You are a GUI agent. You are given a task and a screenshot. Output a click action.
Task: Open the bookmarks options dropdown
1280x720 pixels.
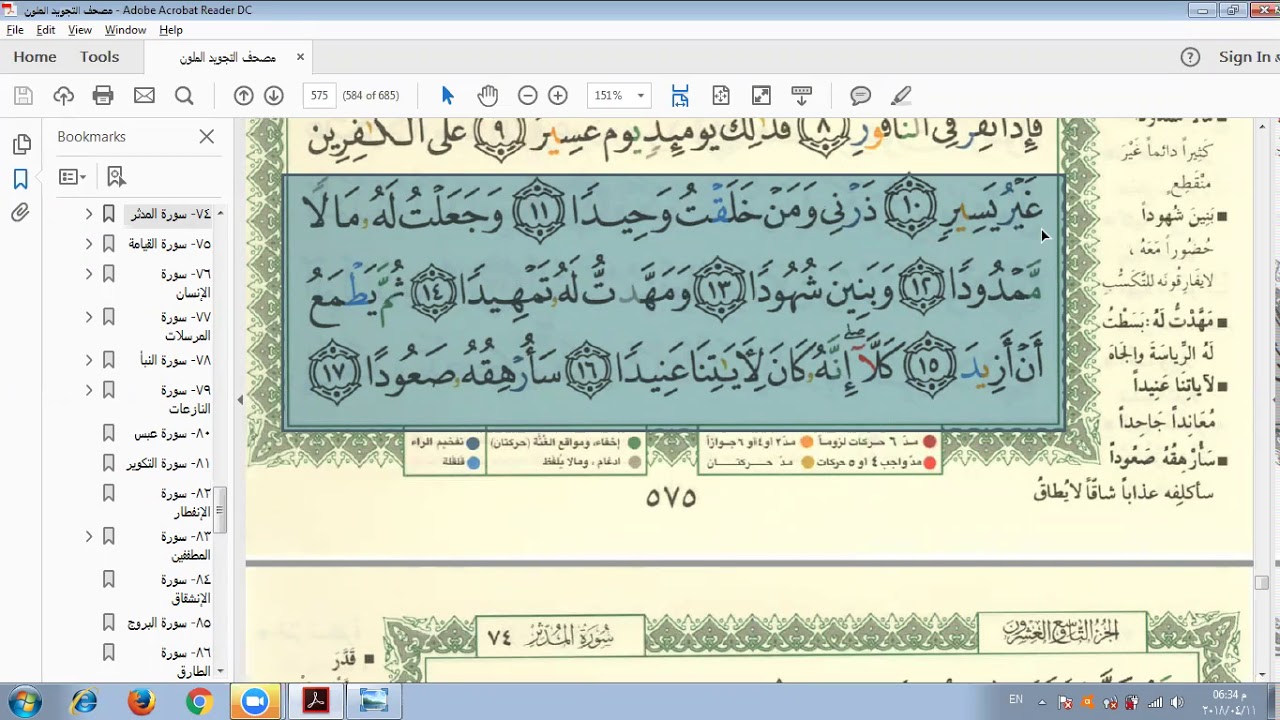(x=72, y=177)
